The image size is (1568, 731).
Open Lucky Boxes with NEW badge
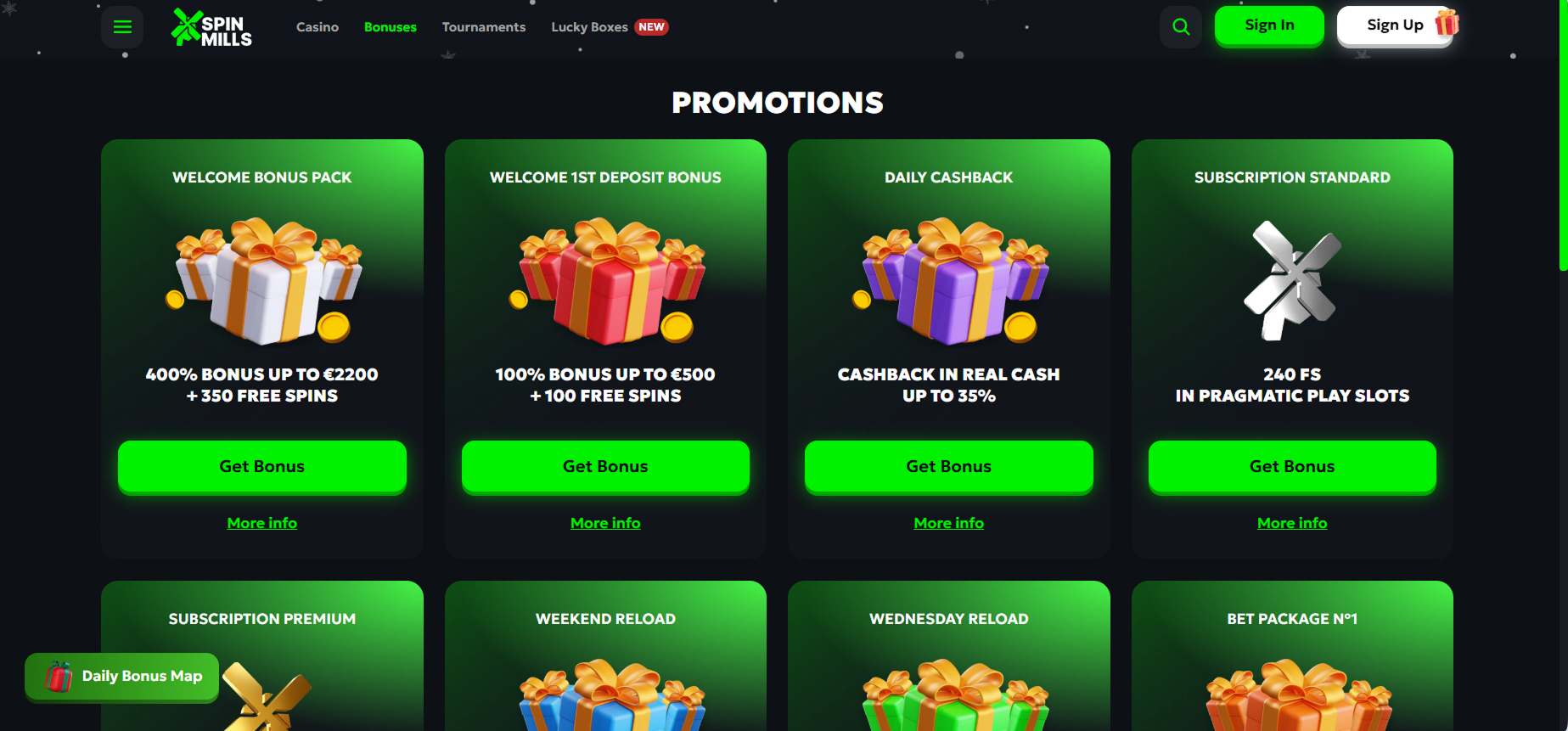pos(610,27)
